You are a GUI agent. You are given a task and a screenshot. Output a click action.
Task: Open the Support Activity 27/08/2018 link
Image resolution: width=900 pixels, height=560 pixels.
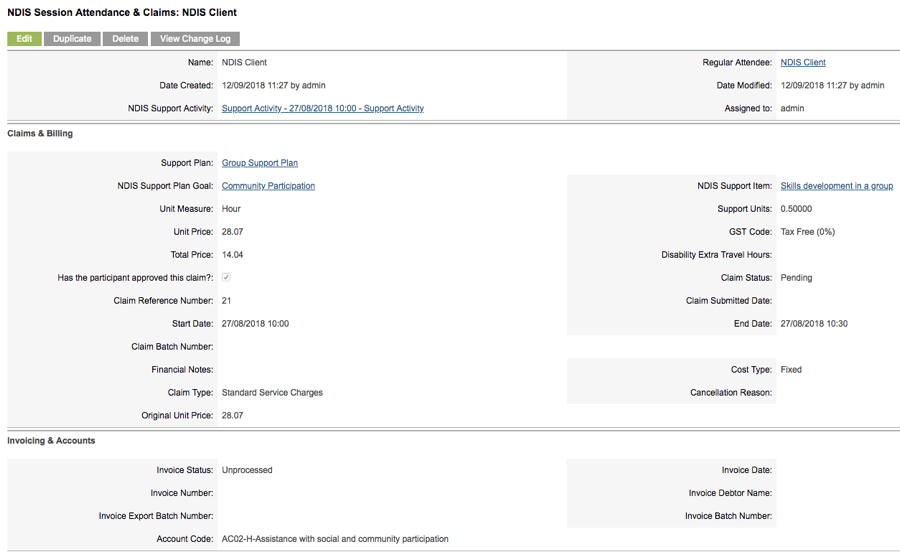point(323,108)
